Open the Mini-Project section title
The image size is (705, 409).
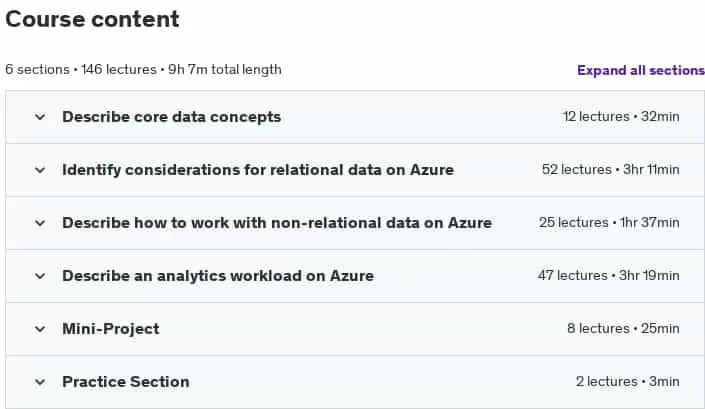click(111, 329)
